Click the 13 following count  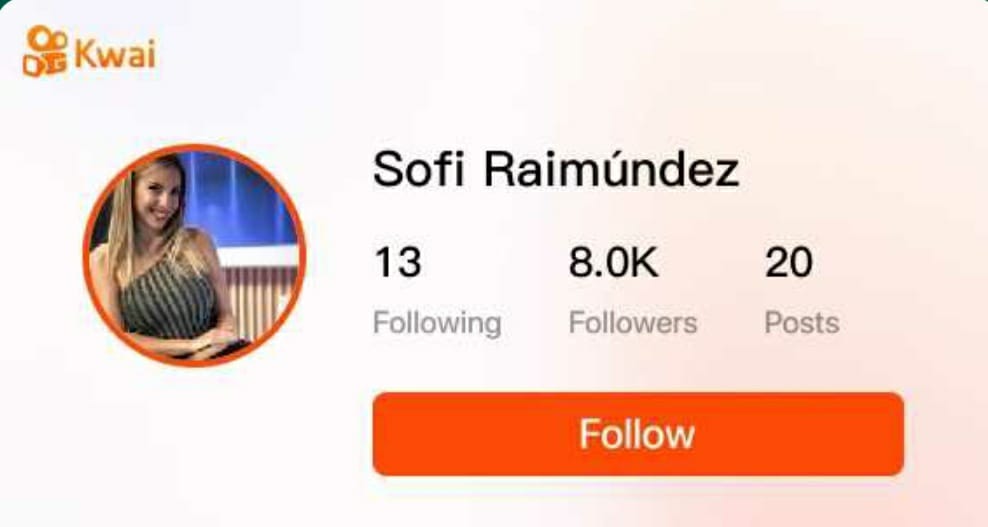[398, 262]
